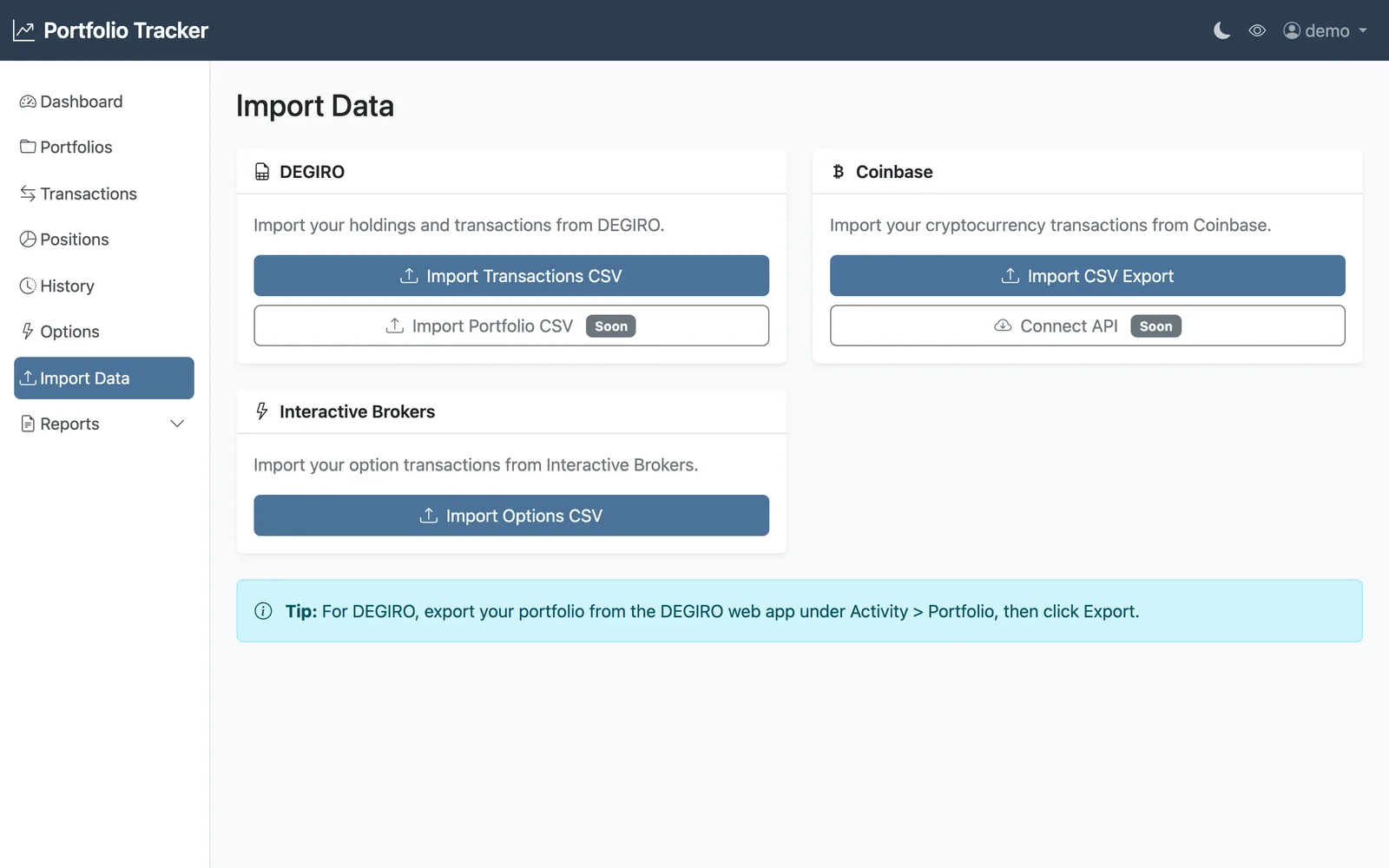1389x868 pixels.
Task: Click the Portfolio Tracker title link
Action: coord(126,31)
